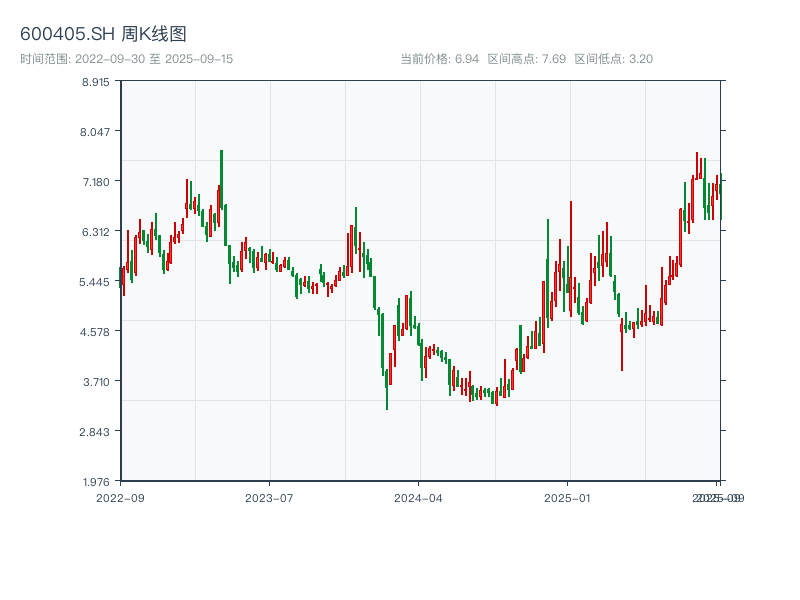
Task: Click the last green candle at the chart's right edge
Action: (721, 196)
